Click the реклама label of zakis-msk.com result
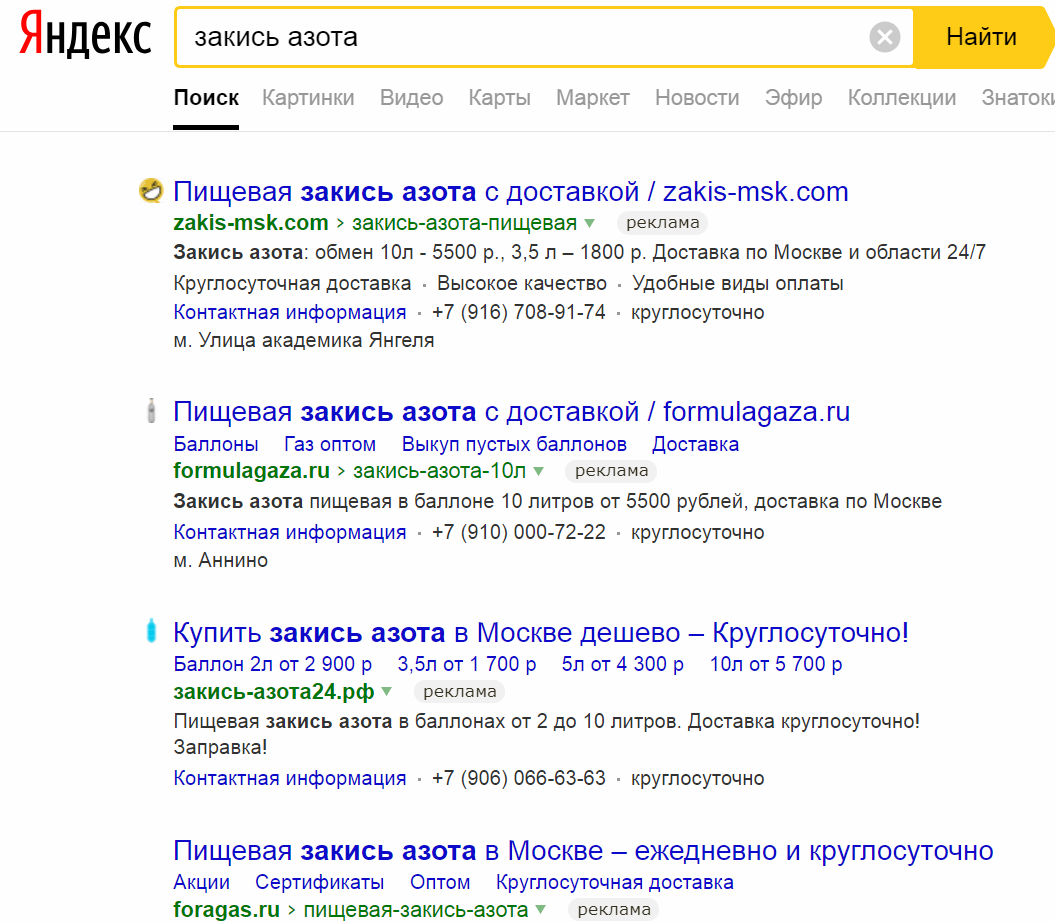Image resolution: width=1055 pixels, height=922 pixels. tap(663, 223)
